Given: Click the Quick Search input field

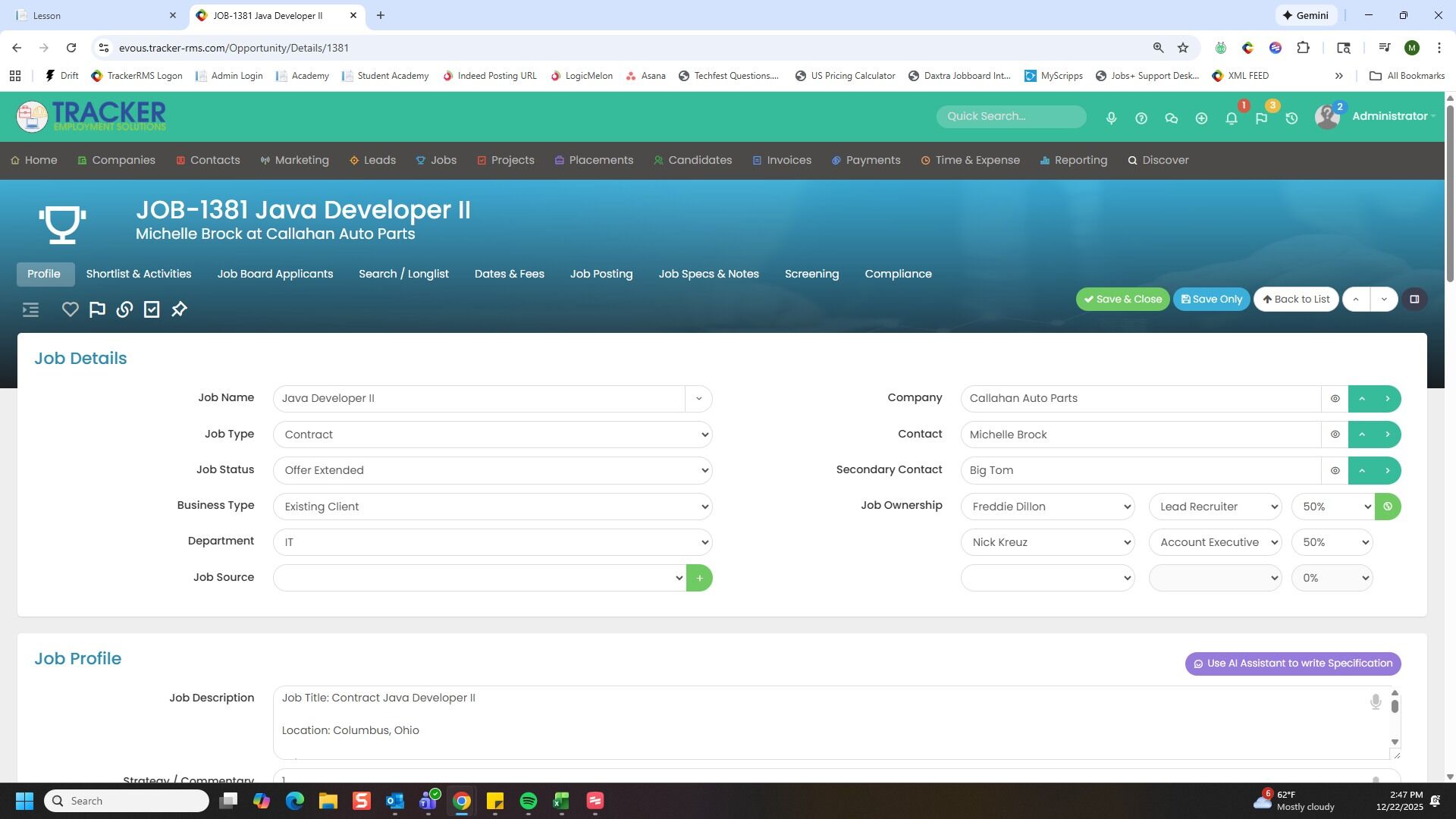Looking at the screenshot, I should pyautogui.click(x=1010, y=117).
